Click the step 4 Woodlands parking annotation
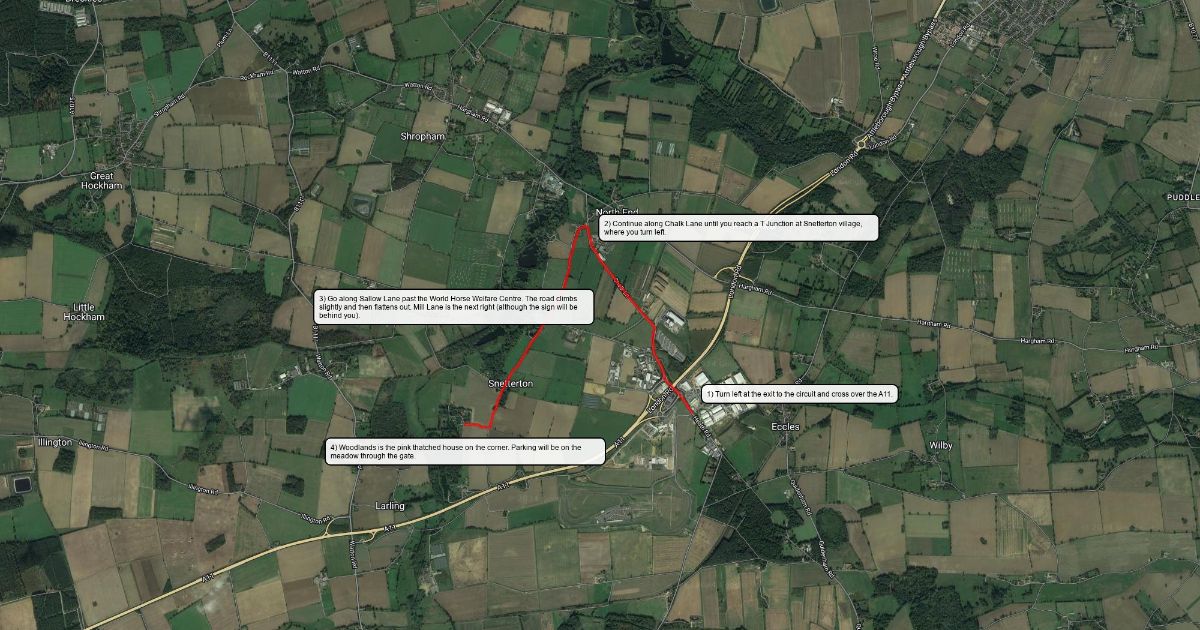Image resolution: width=1200 pixels, height=630 pixels. (466, 451)
